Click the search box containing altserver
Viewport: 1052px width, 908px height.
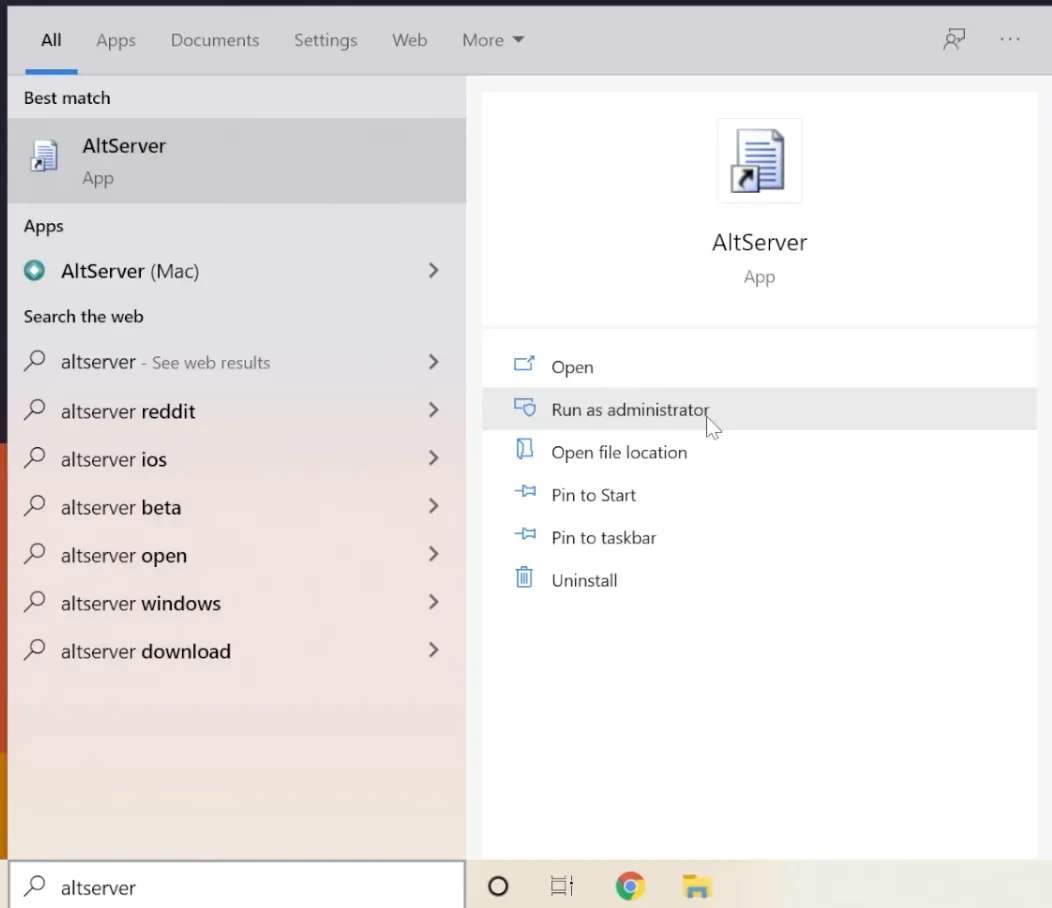coord(250,887)
